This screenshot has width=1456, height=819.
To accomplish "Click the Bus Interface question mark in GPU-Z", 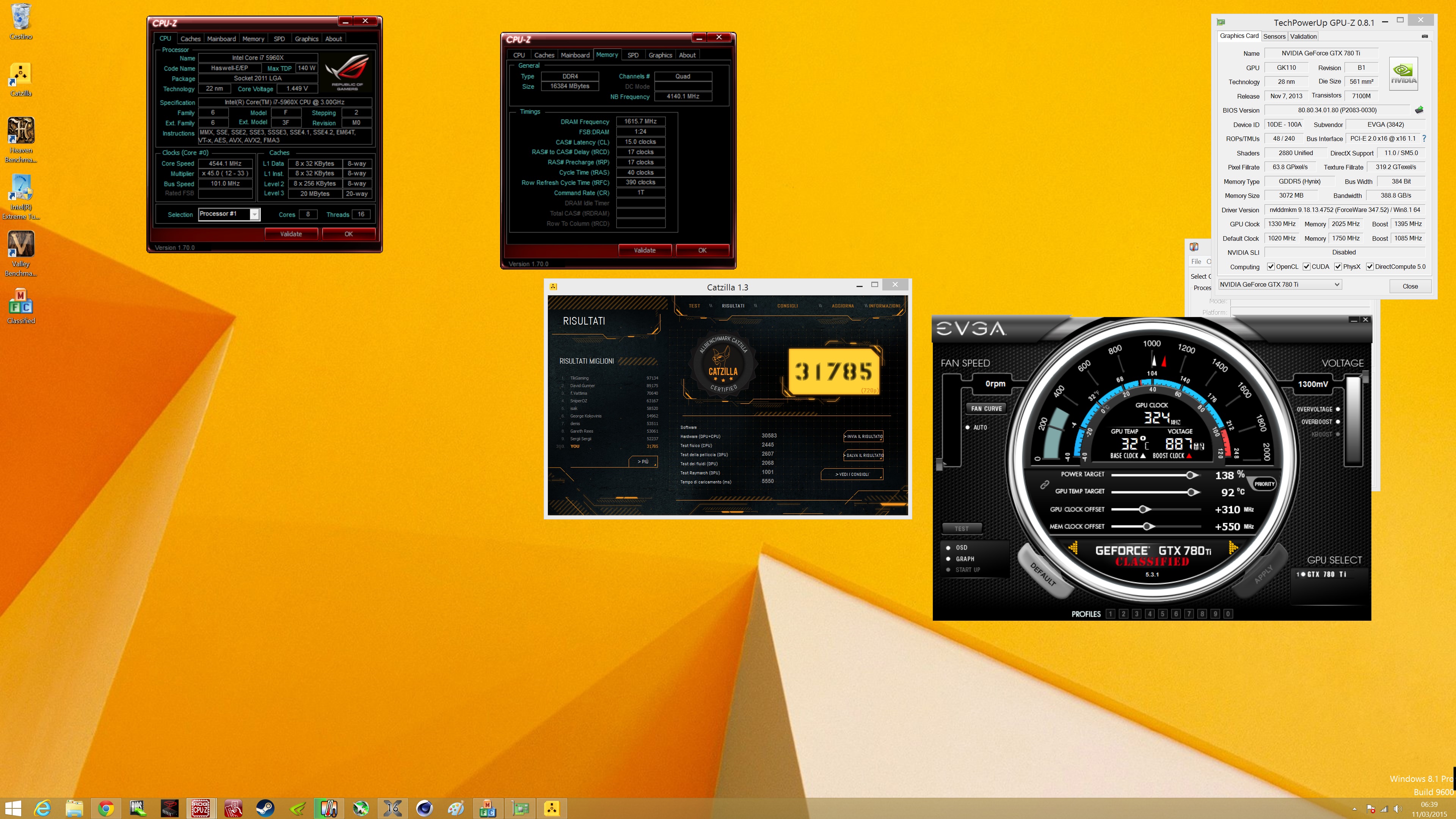I will (x=1424, y=138).
